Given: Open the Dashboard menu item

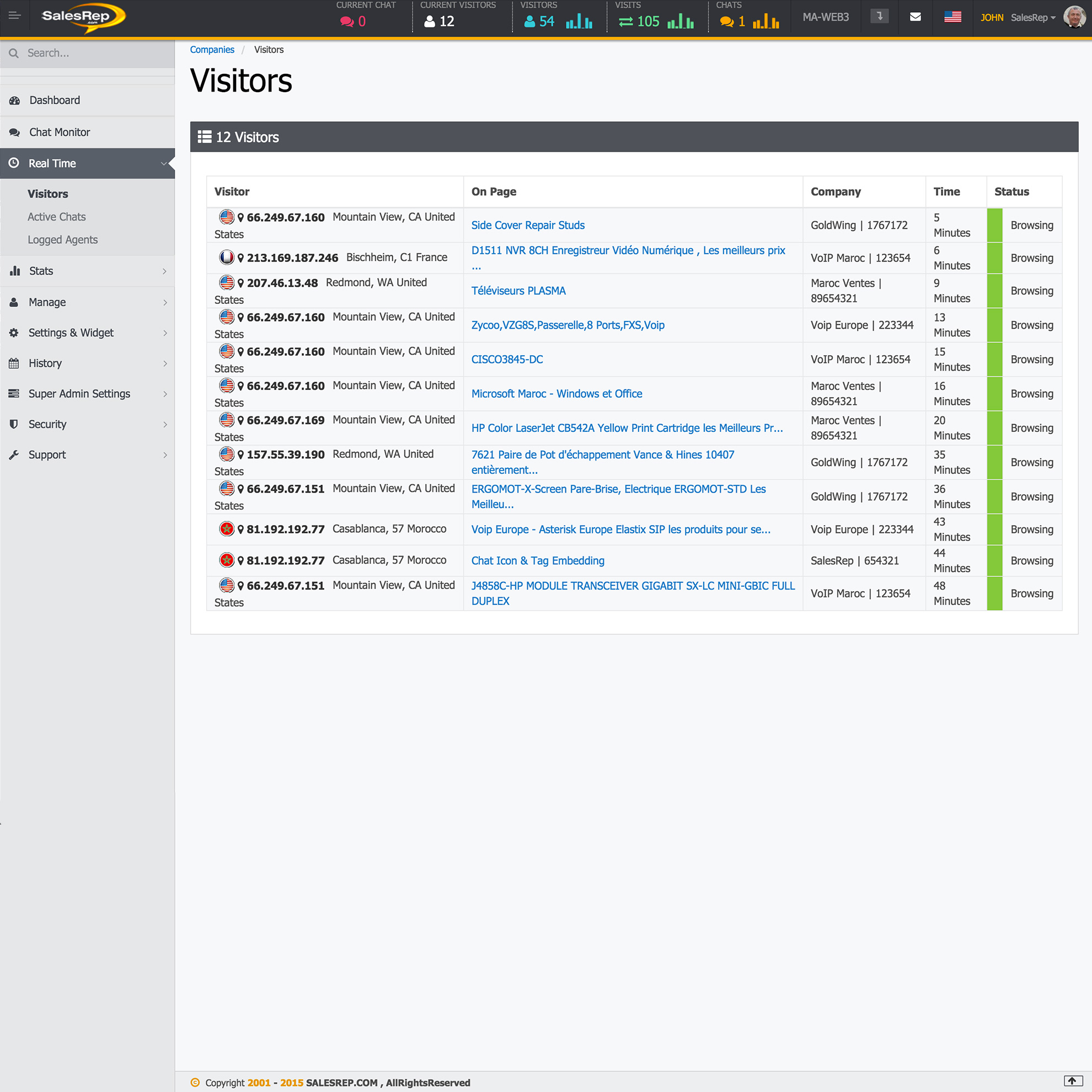Looking at the screenshot, I should pos(88,100).
